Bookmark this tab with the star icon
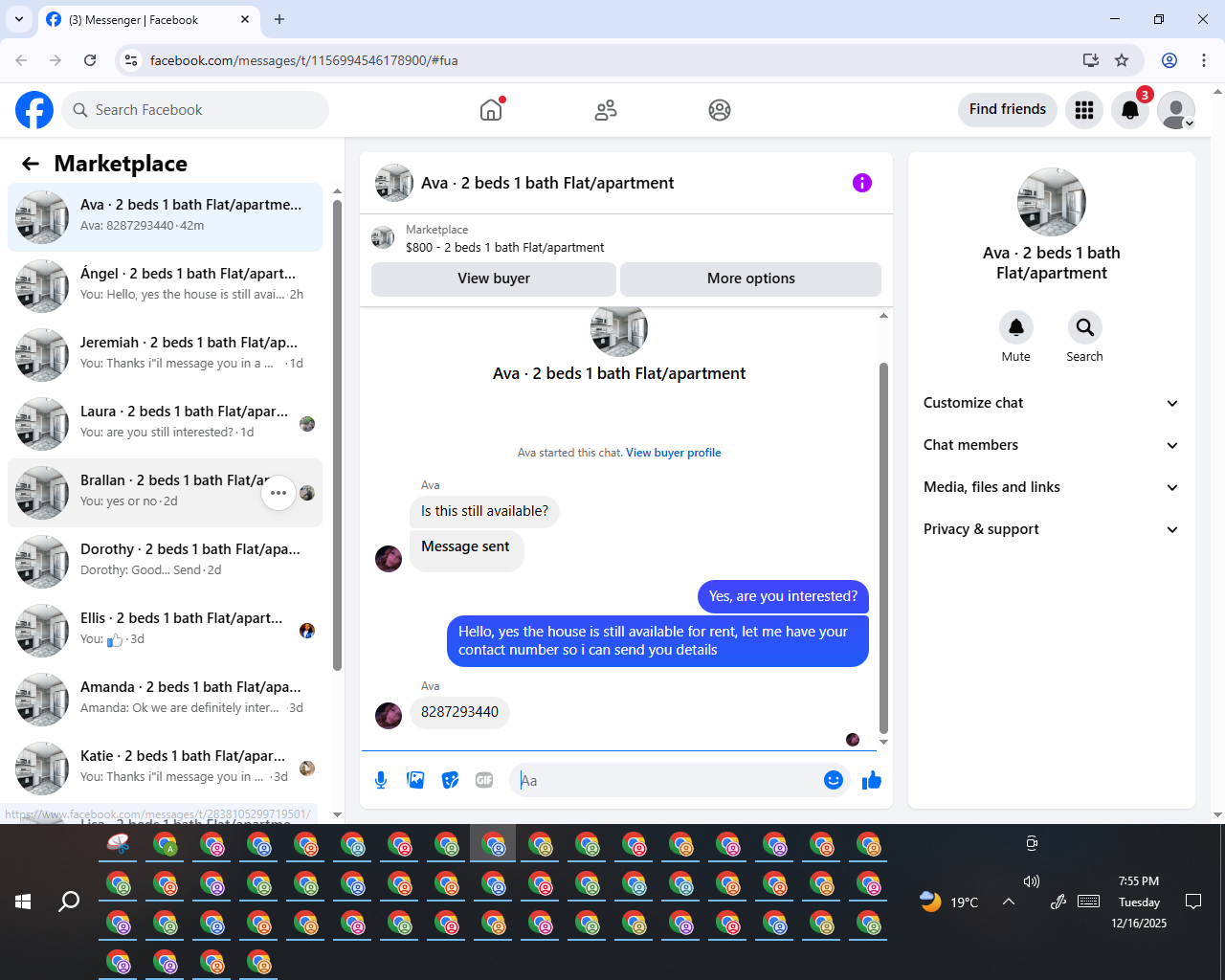Image resolution: width=1225 pixels, height=980 pixels. tap(1122, 60)
